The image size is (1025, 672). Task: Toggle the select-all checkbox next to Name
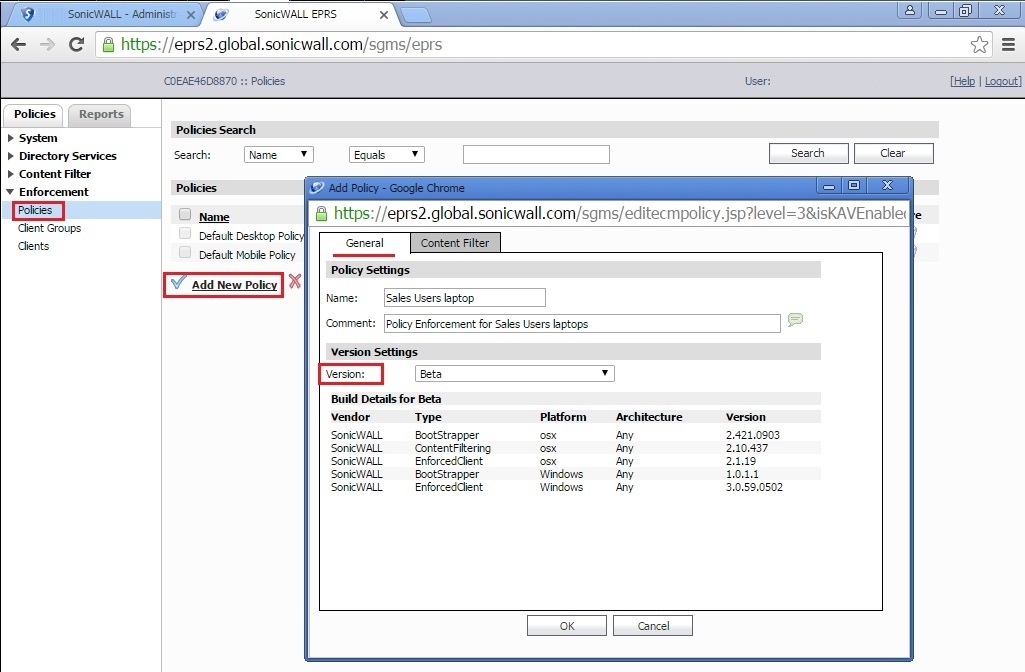tap(184, 215)
